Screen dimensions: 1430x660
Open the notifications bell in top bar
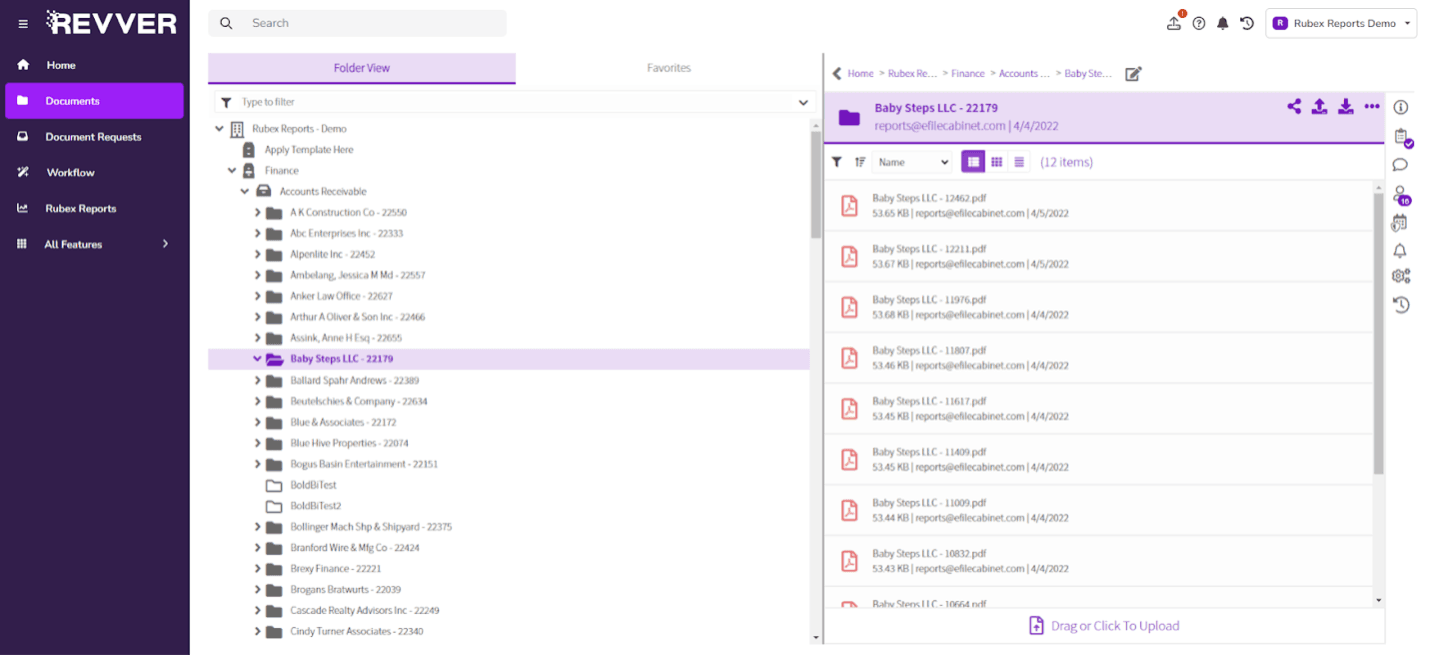pos(1222,23)
